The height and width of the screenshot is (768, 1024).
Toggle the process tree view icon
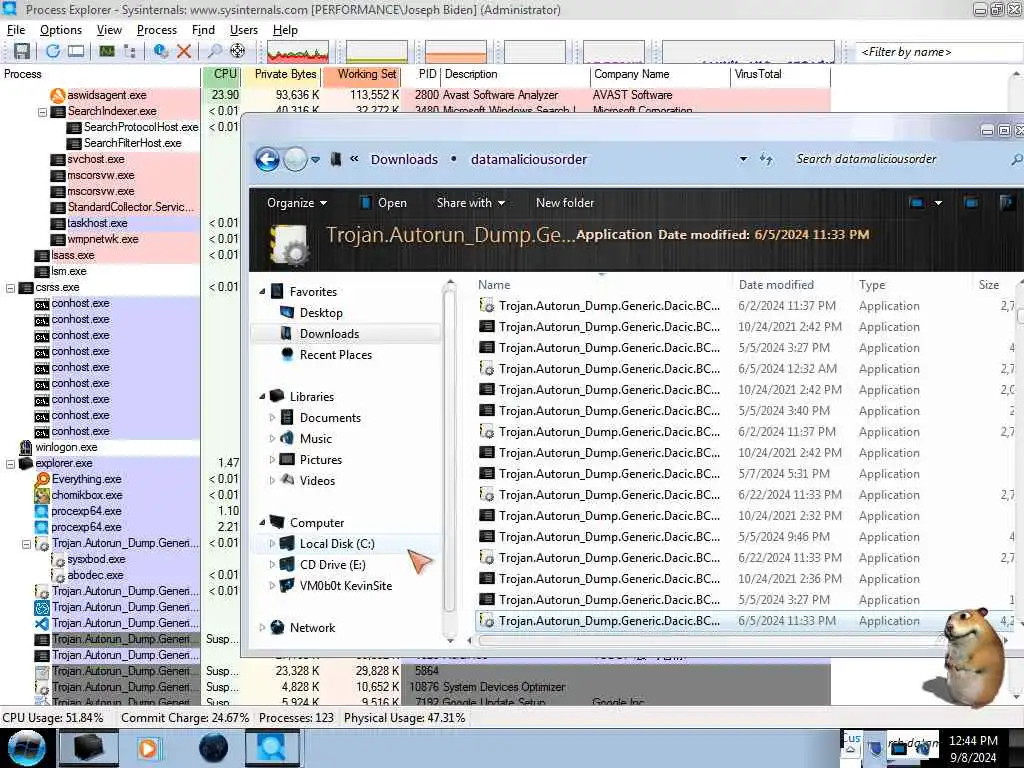click(x=130, y=51)
